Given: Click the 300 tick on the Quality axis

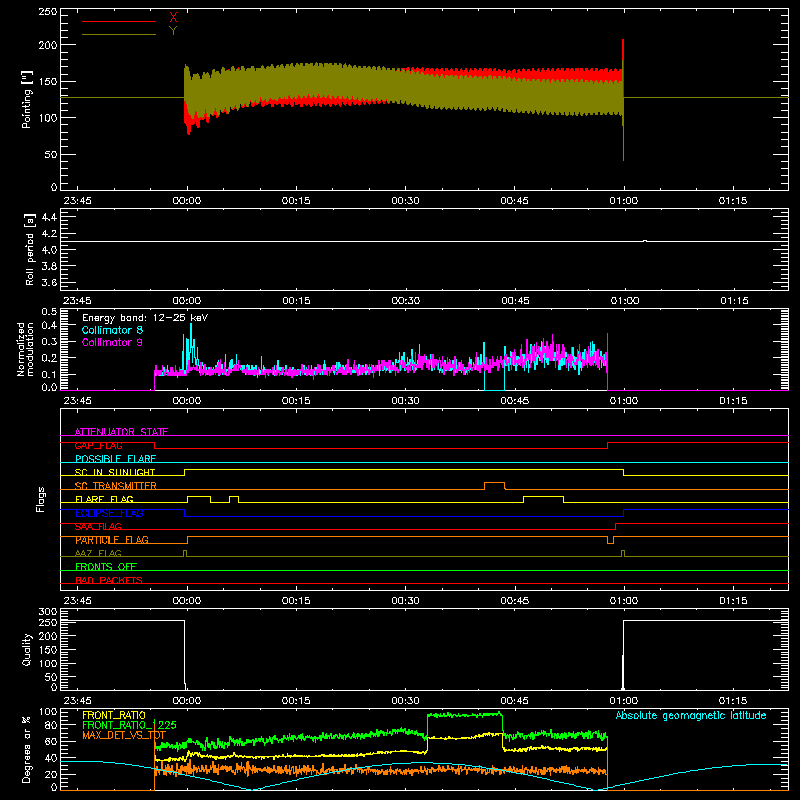Looking at the screenshot, I should [x=48, y=612].
